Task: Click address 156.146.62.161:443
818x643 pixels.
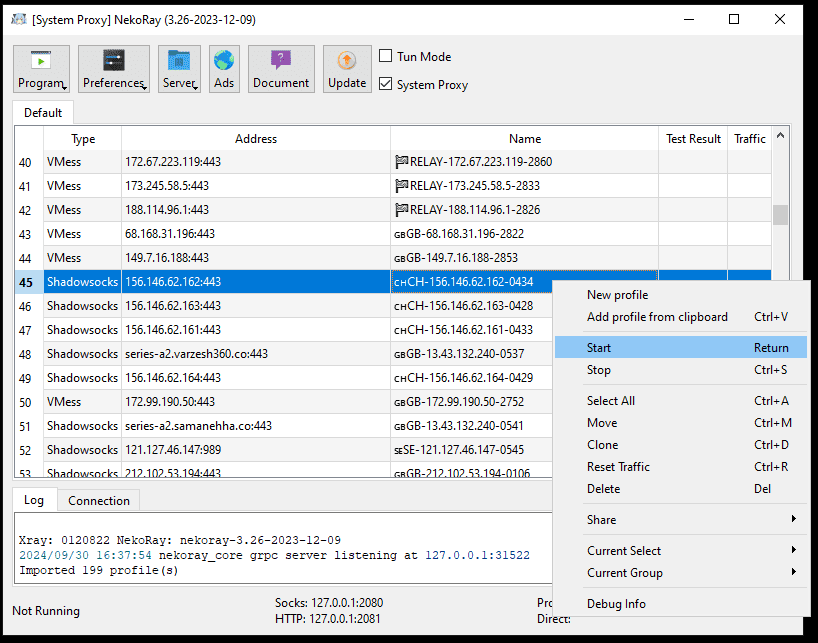Action: 173,330
